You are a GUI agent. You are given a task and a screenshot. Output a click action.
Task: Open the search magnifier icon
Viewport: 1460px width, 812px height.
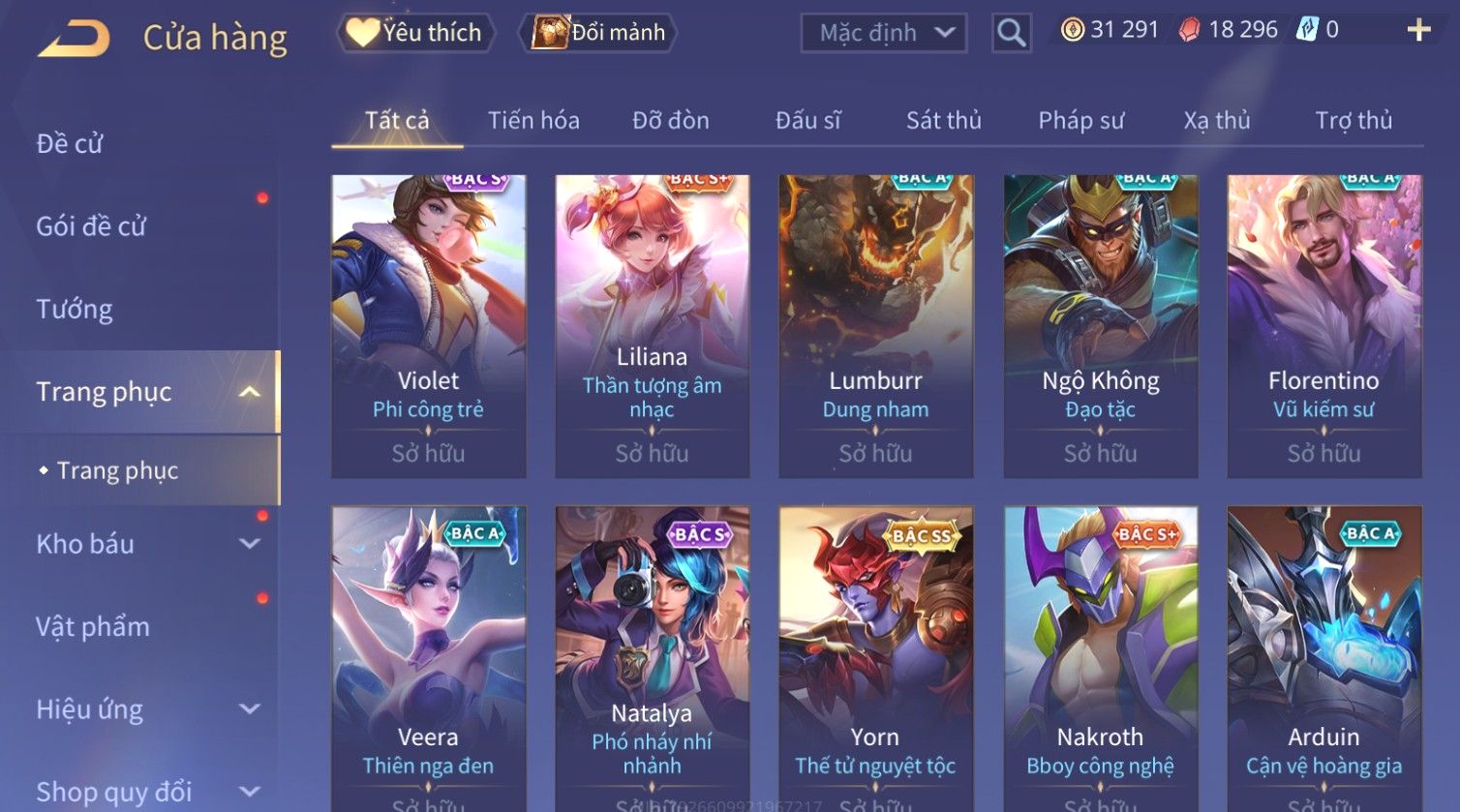point(1011,33)
